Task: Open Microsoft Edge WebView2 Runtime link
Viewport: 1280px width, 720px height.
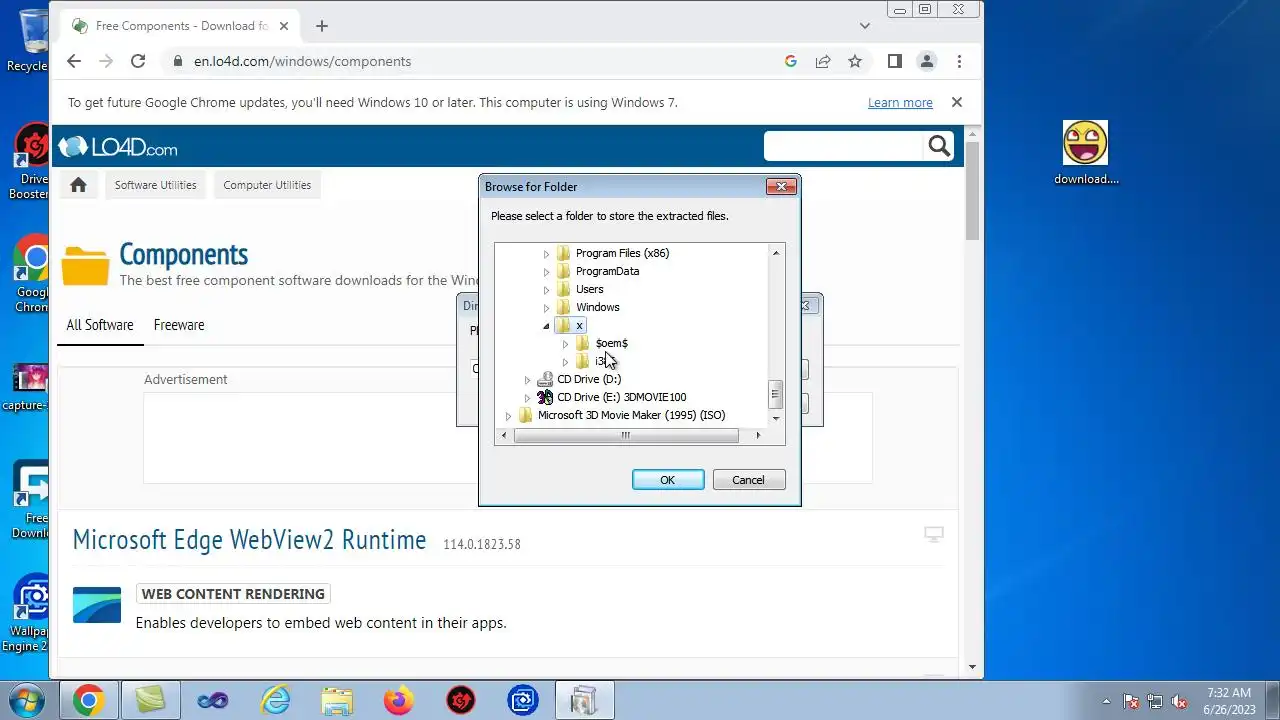Action: 249,540
